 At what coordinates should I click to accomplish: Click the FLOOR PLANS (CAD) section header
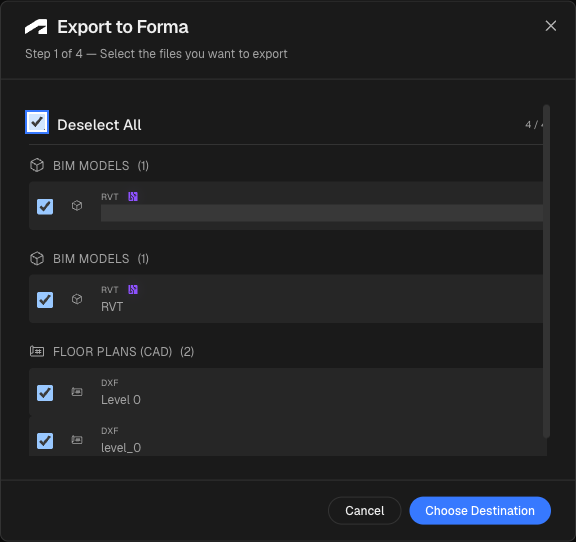[123, 352]
